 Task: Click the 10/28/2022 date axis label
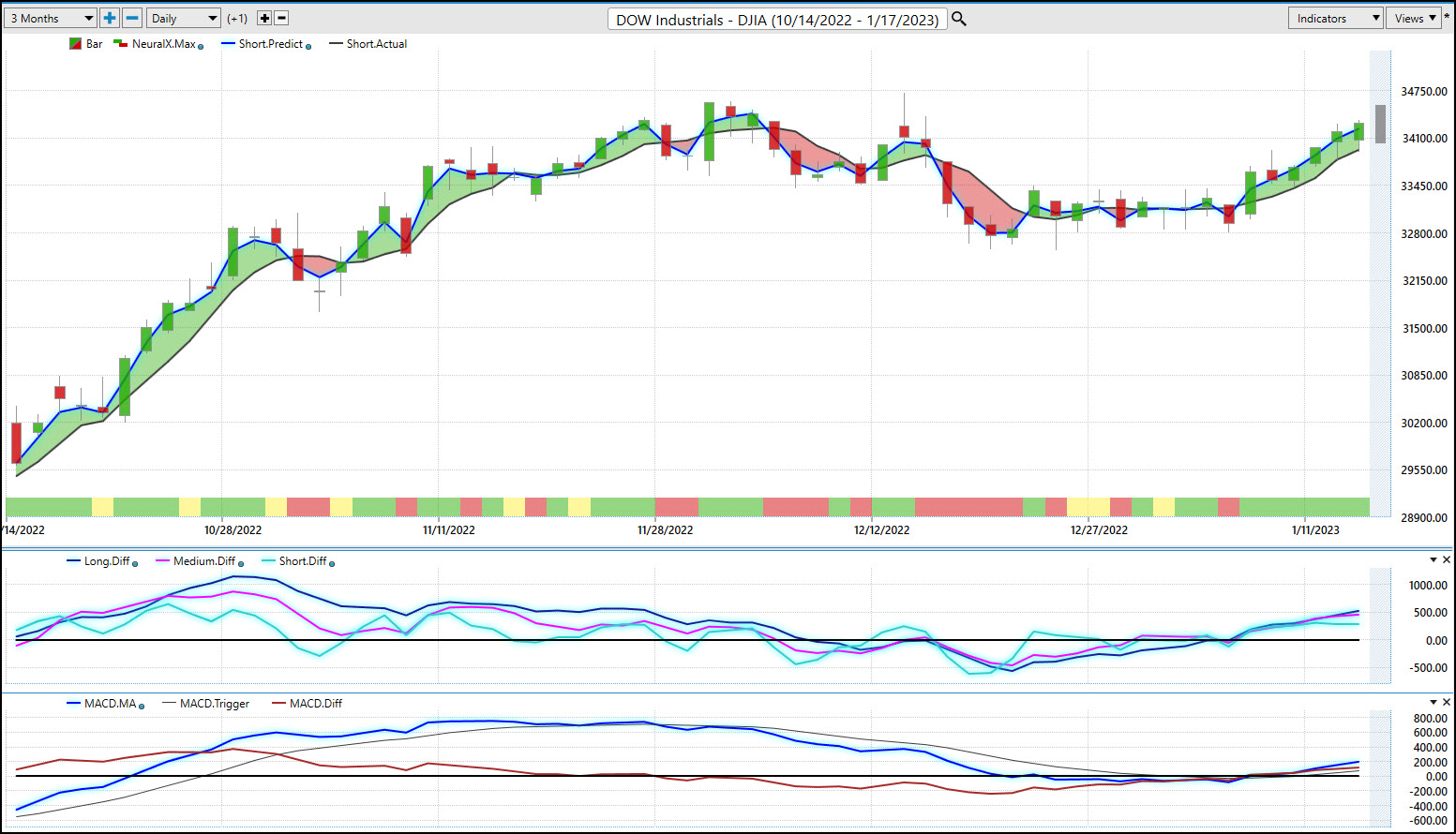[x=233, y=530]
